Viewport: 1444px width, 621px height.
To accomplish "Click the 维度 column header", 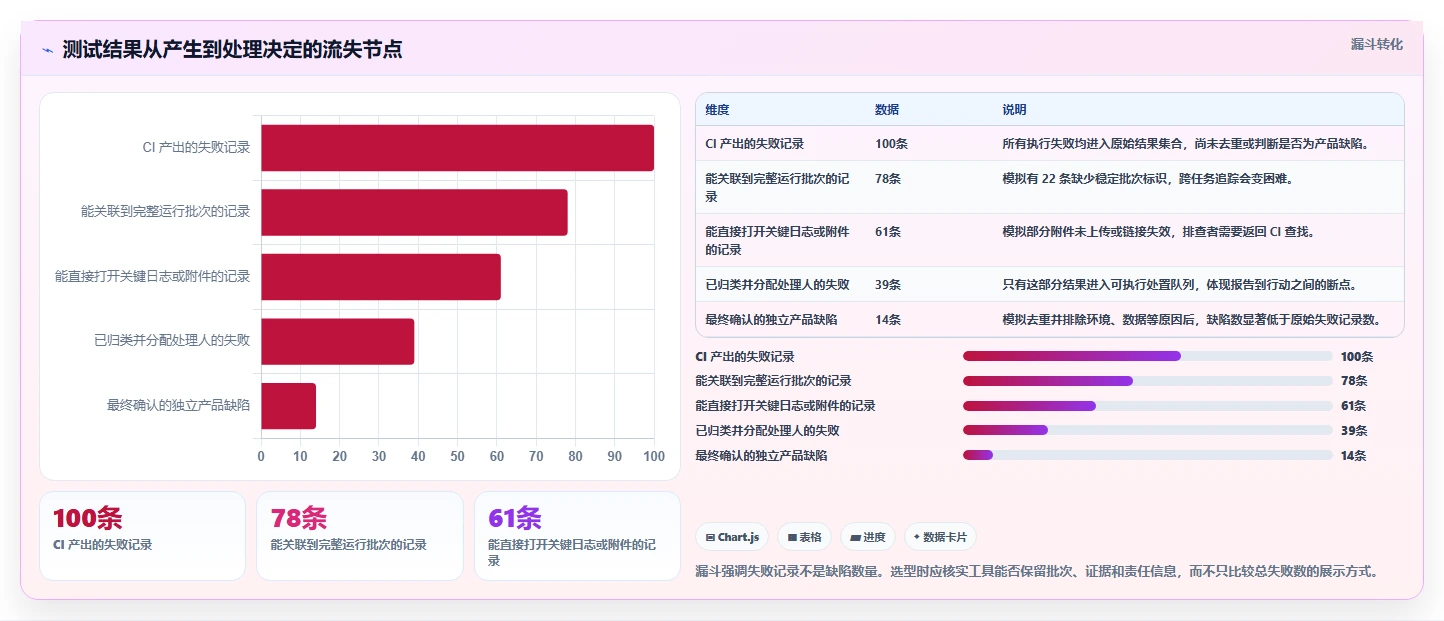I will point(717,110).
